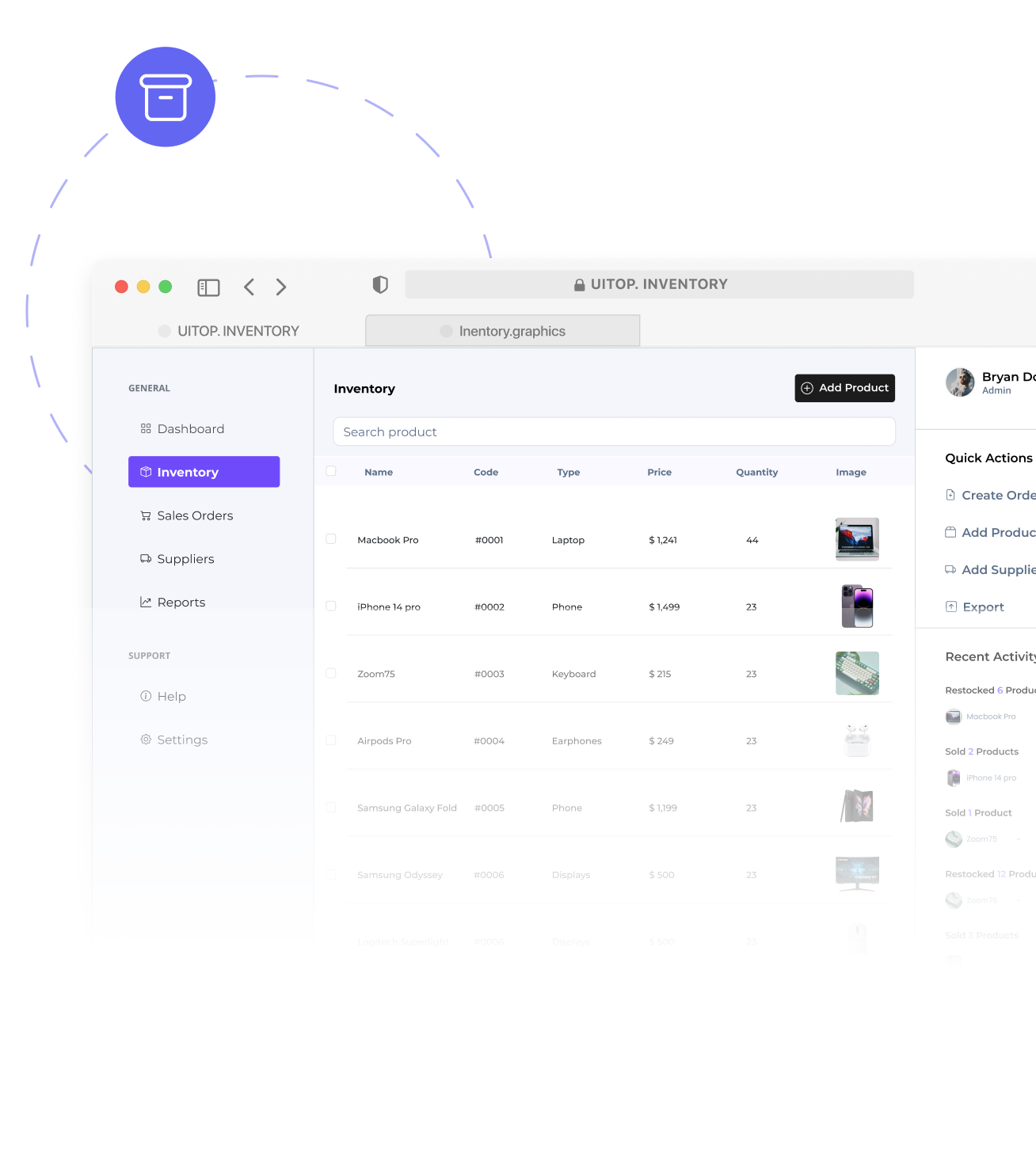Click the browser forward arrow

pos(281,287)
